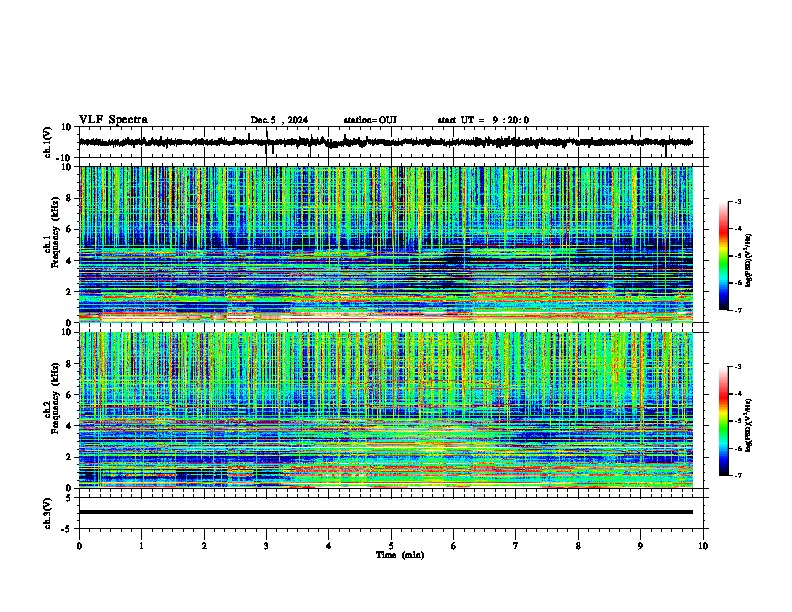792x612 pixels.
Task: Click the "Time (min)" axis title
Action: coord(400,555)
